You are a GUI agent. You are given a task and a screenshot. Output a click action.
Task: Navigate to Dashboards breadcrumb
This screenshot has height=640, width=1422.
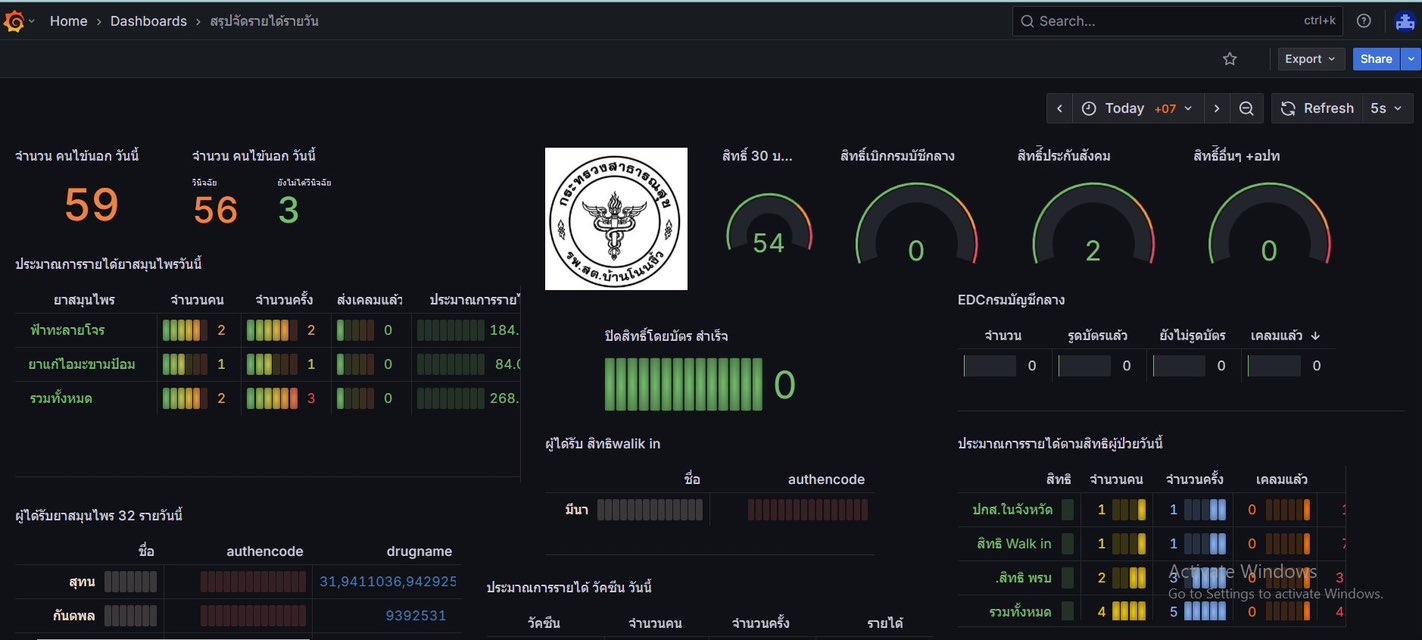(148, 21)
